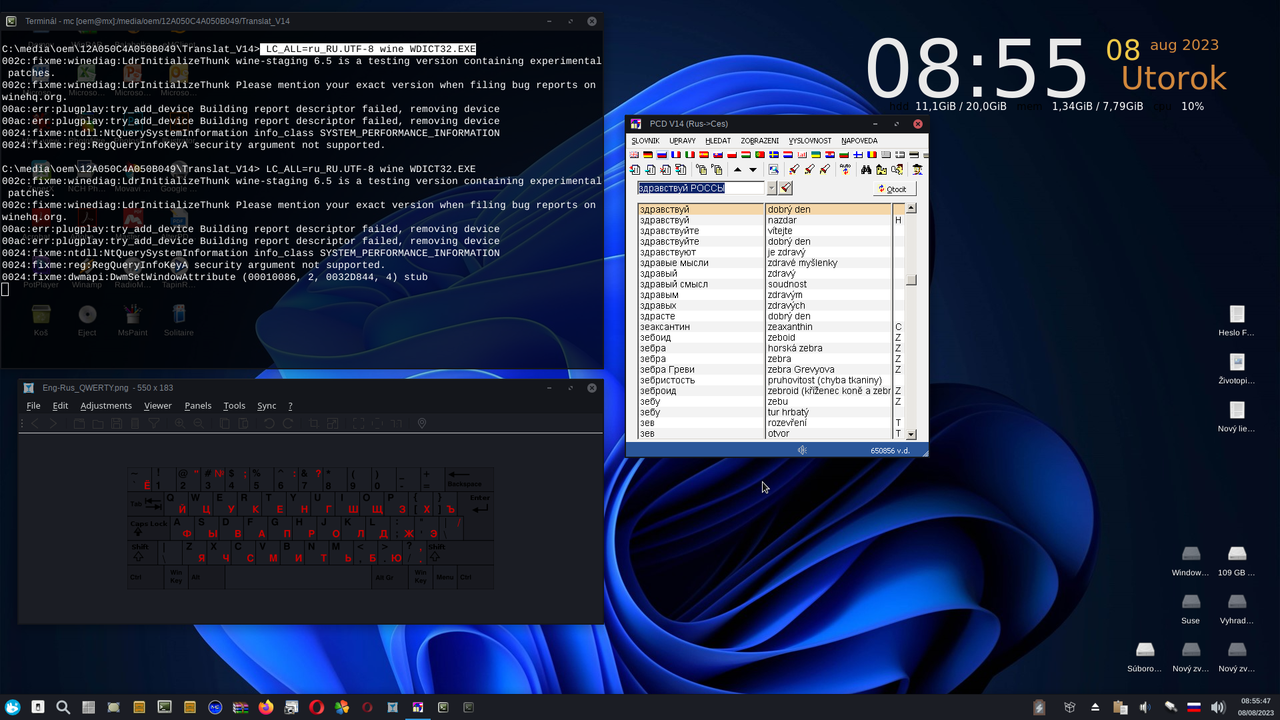Select the 'зебристость' entry in word list

point(701,380)
